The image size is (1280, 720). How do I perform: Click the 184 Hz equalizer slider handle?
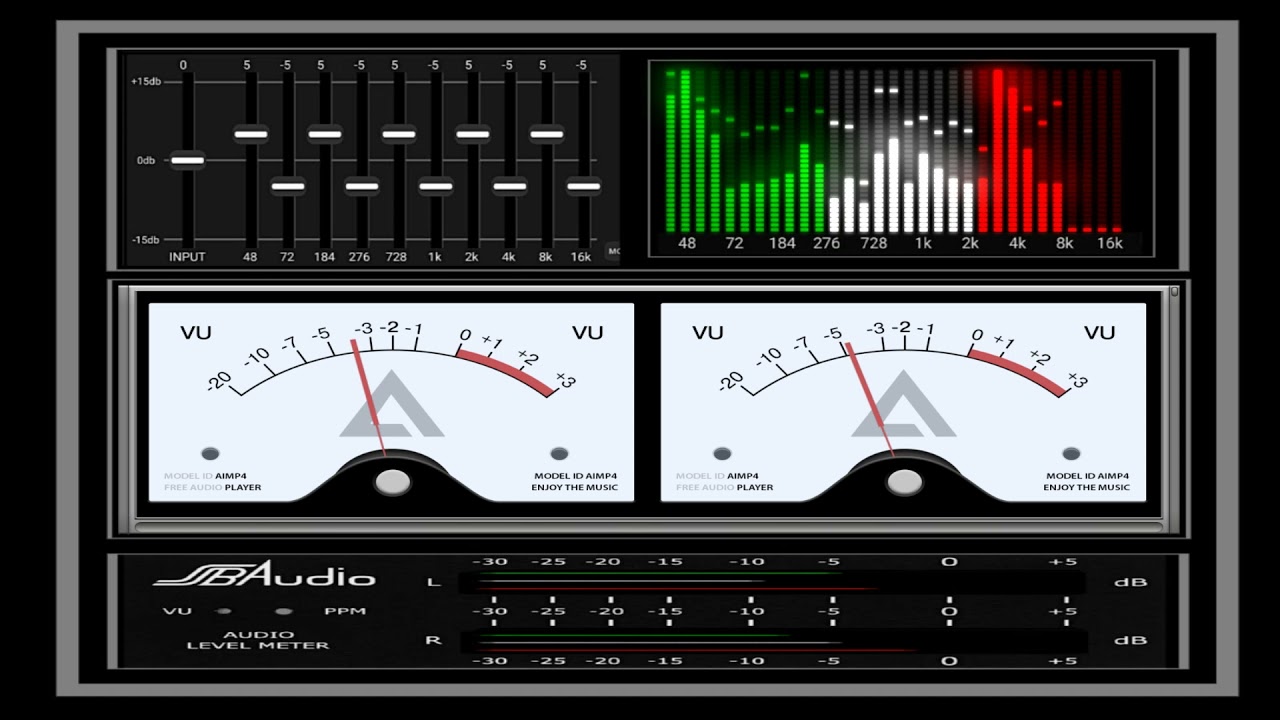tap(325, 133)
